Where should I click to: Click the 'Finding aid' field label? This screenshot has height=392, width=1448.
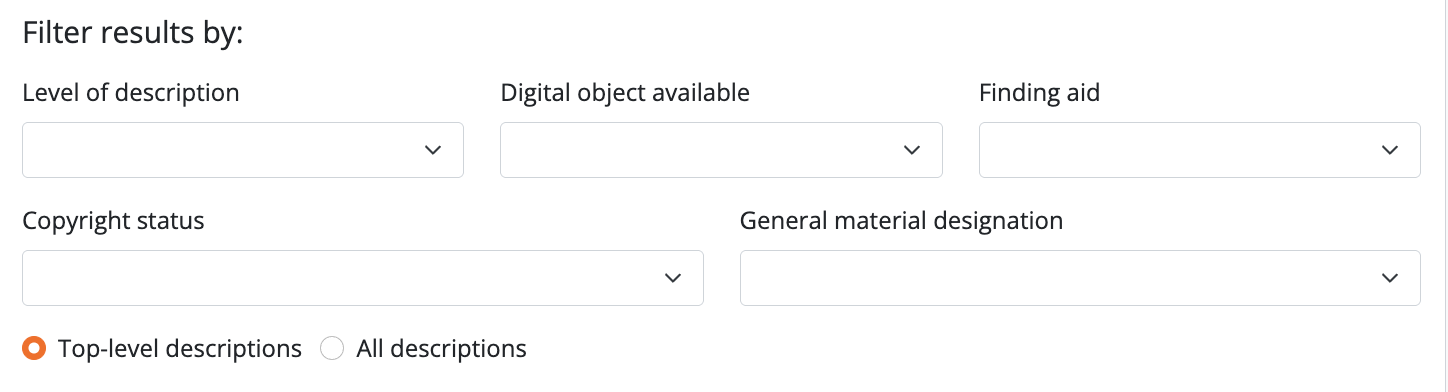(x=1039, y=93)
